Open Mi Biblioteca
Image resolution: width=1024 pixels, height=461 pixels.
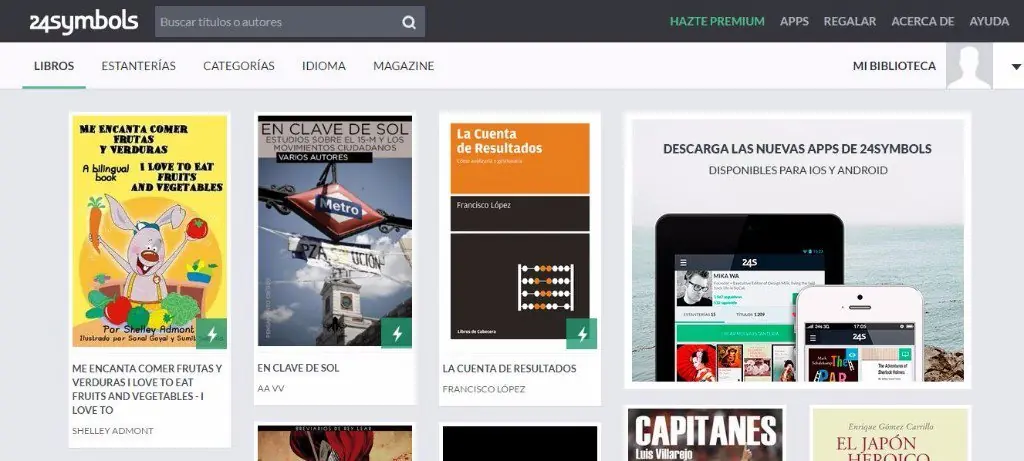(894, 66)
